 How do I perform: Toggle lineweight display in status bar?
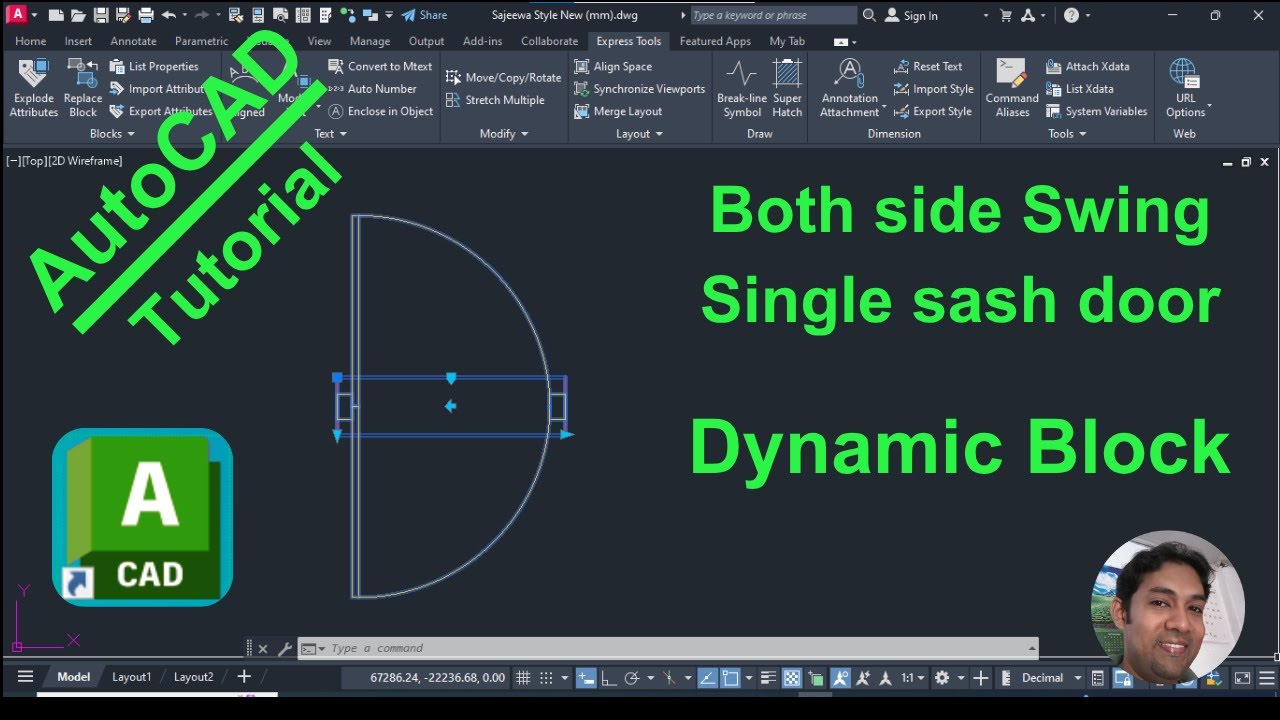(x=769, y=678)
